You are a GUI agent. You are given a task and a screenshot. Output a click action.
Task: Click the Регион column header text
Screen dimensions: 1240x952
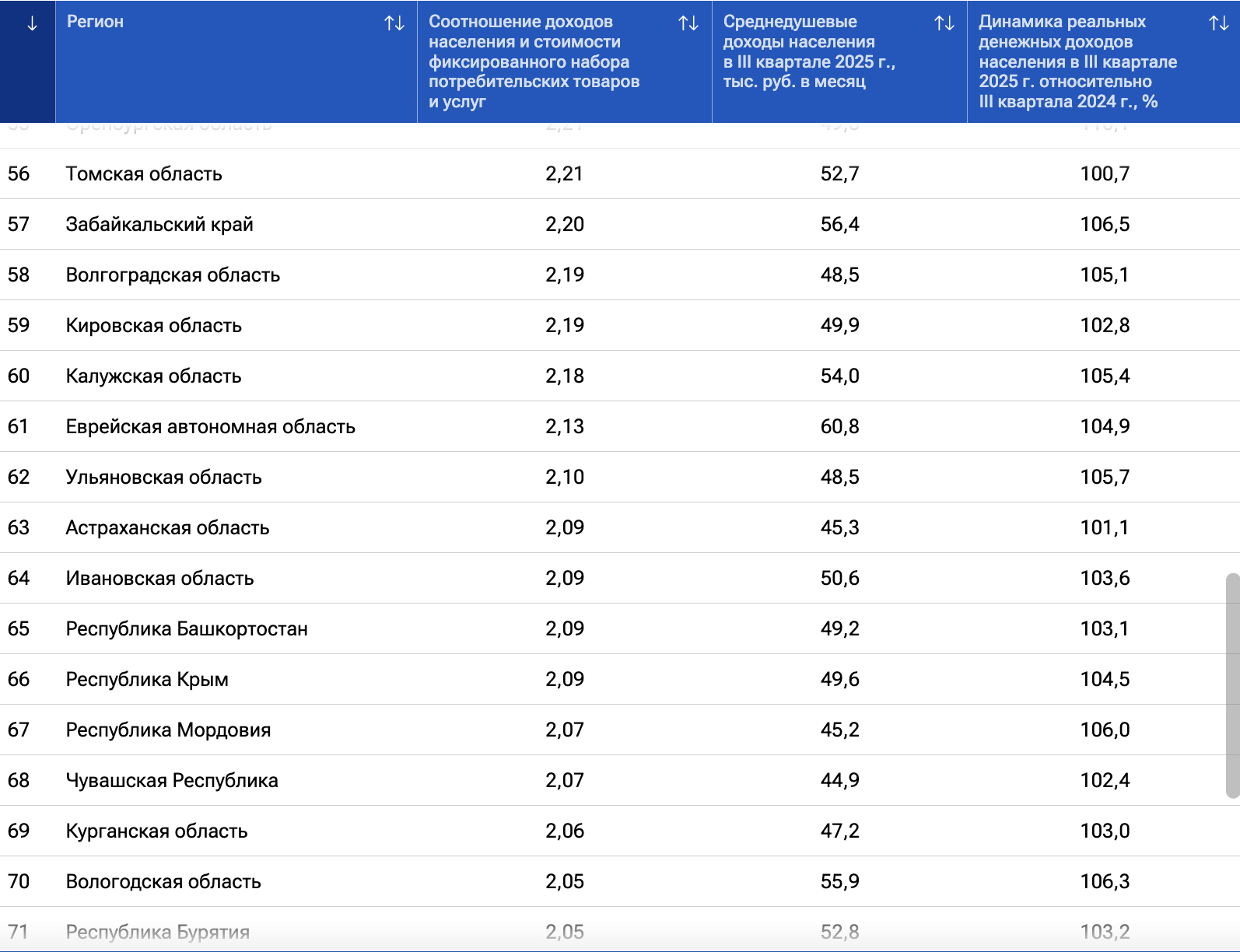point(95,22)
